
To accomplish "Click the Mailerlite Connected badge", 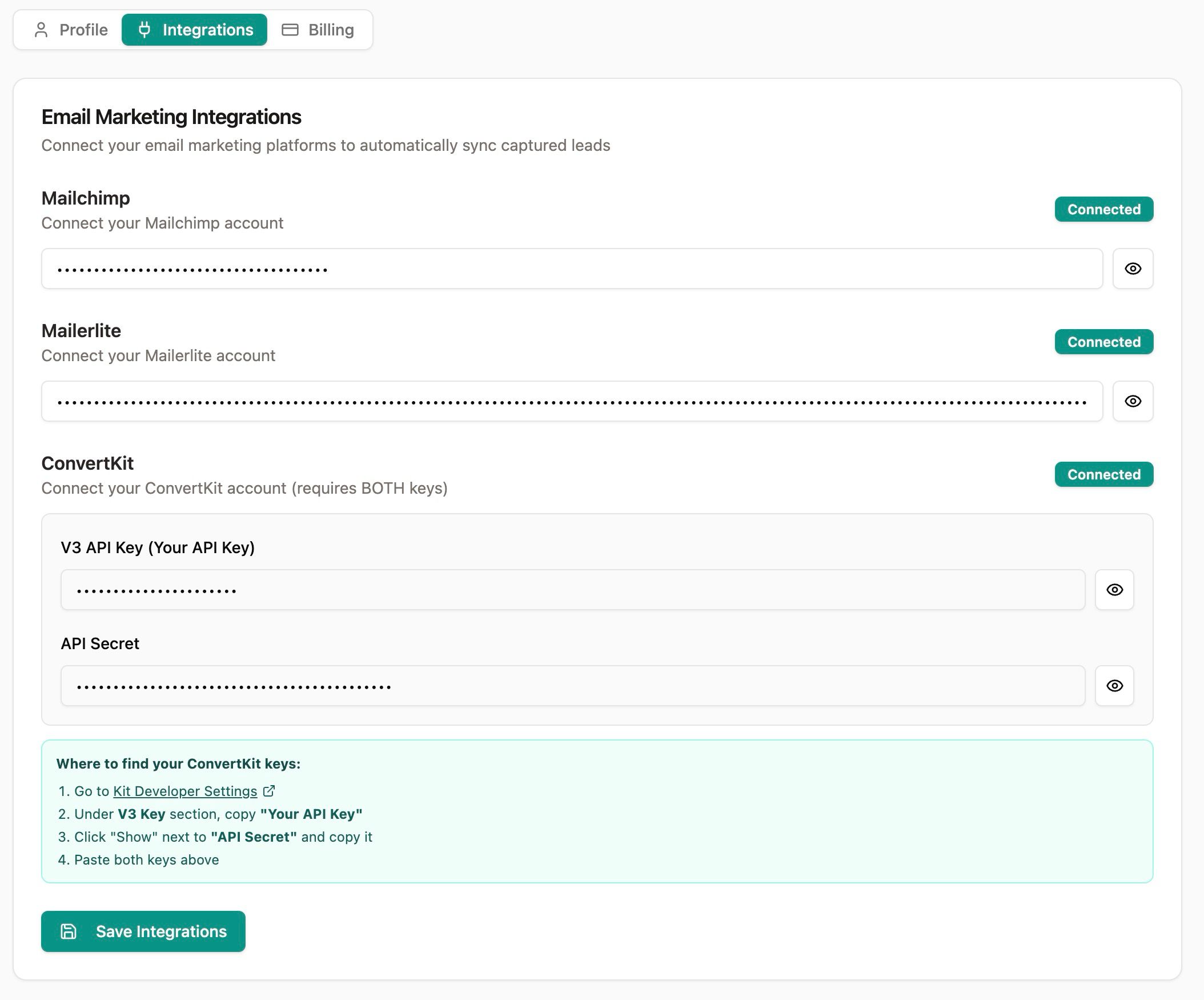I will pyautogui.click(x=1103, y=342).
